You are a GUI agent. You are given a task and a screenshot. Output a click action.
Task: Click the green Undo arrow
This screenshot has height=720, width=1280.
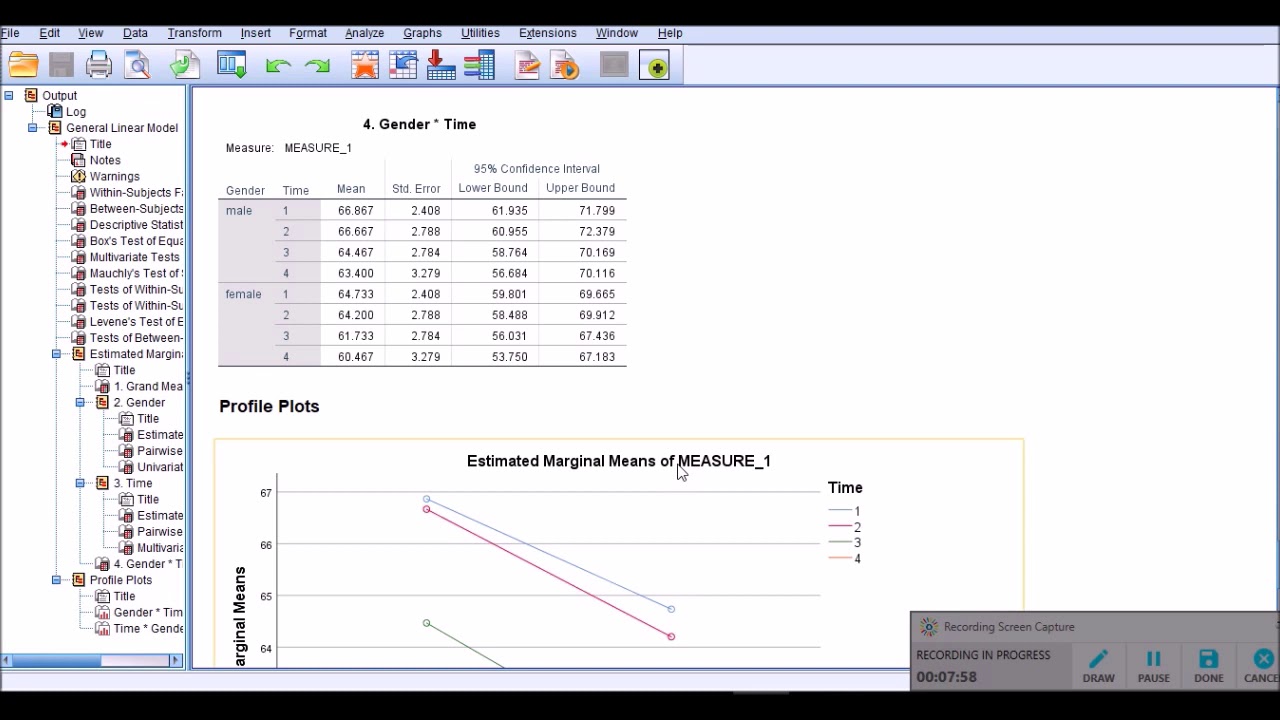279,66
